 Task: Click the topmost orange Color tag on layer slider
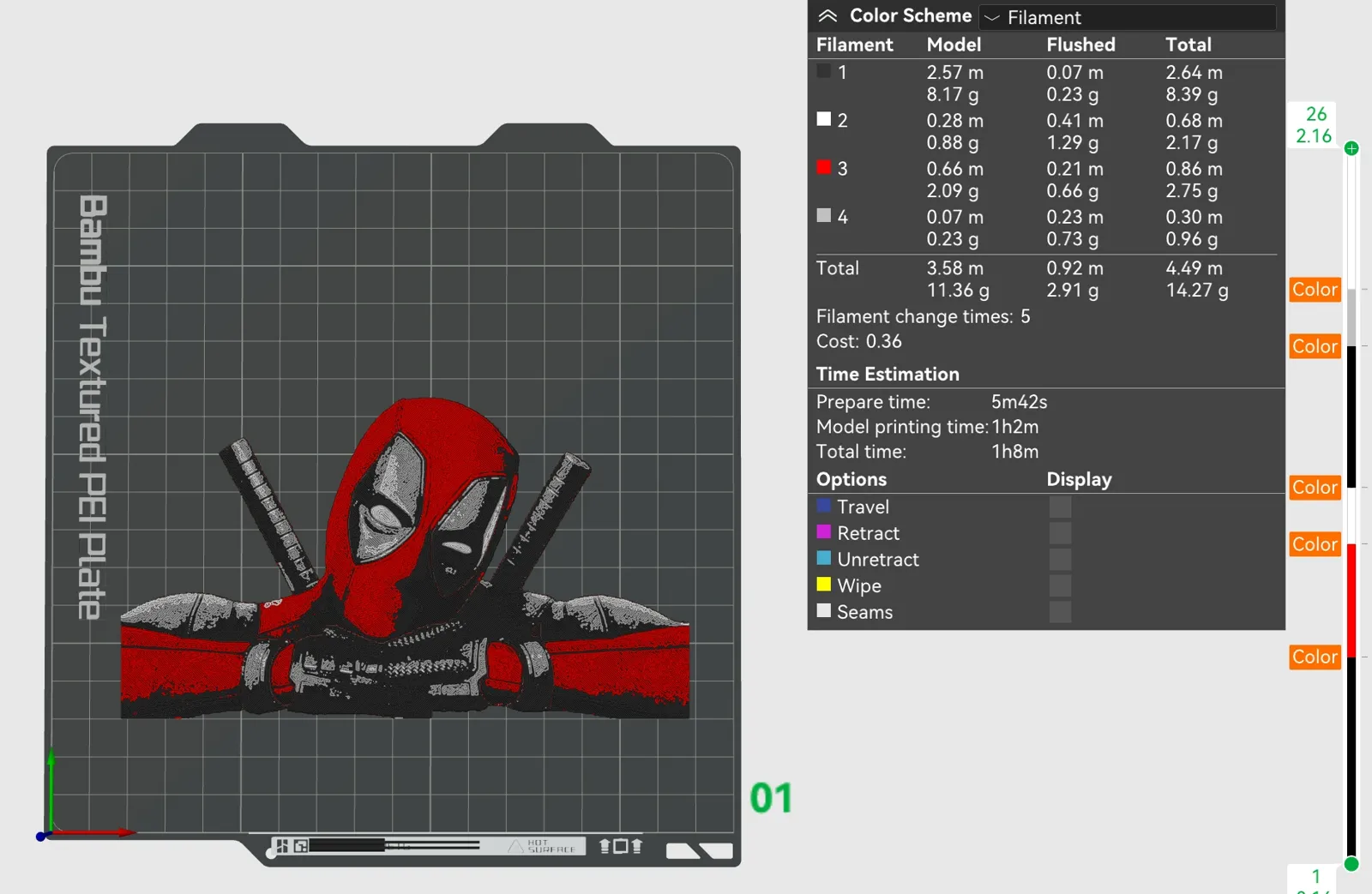coord(1315,290)
